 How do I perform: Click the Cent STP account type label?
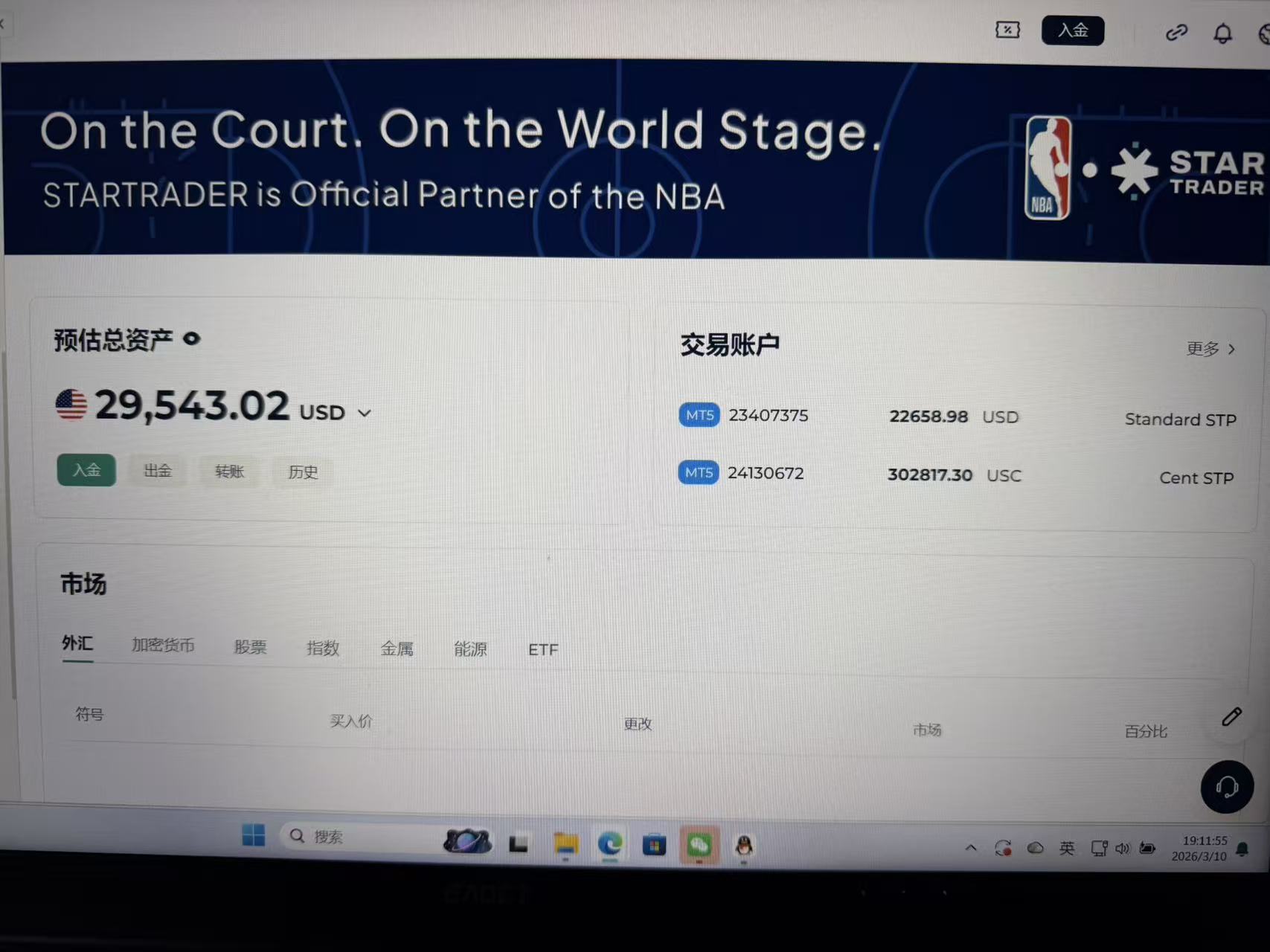1196,477
